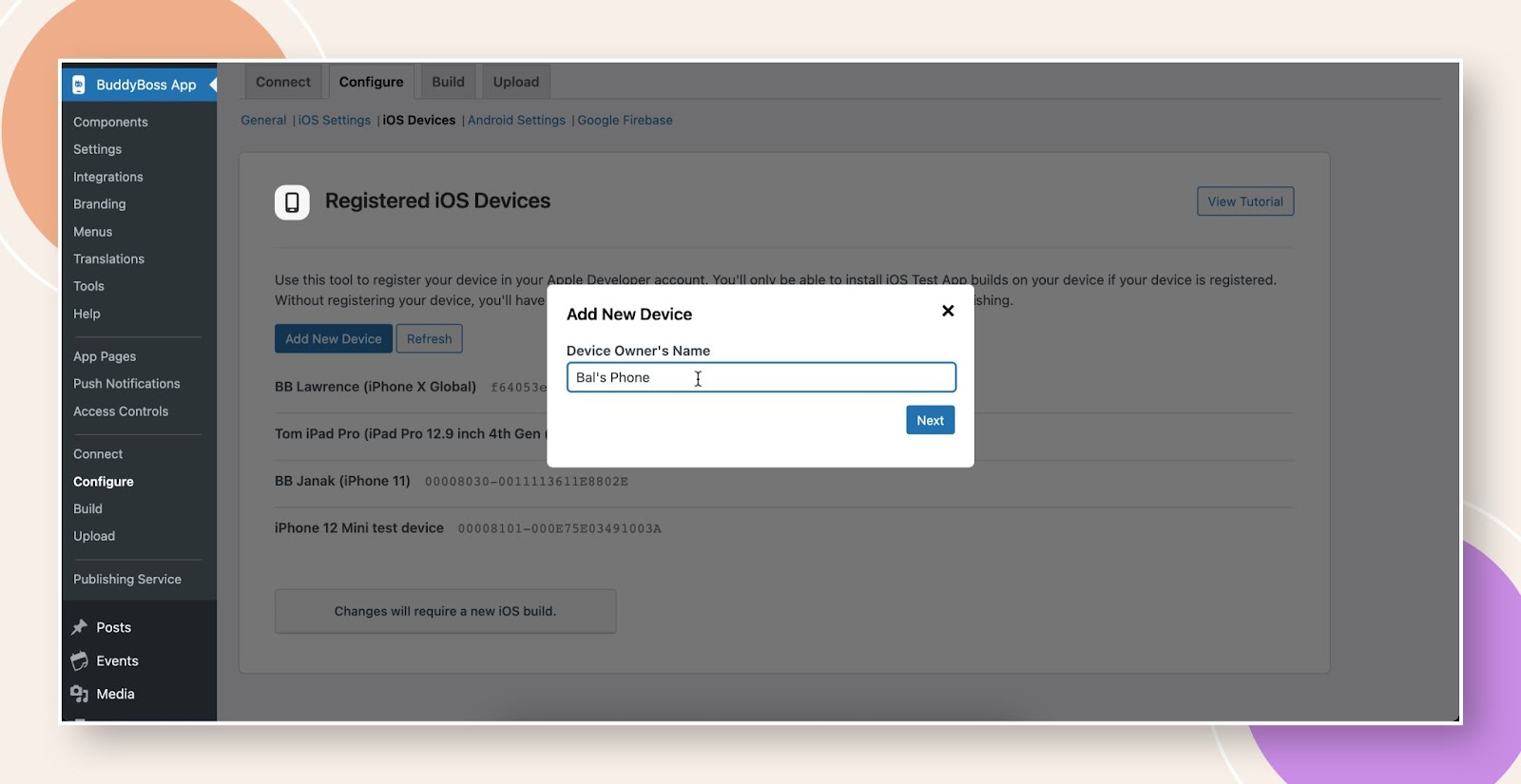Screen dimensions: 1521x784
Task: Click the View Tutorial button
Action: [1245, 201]
